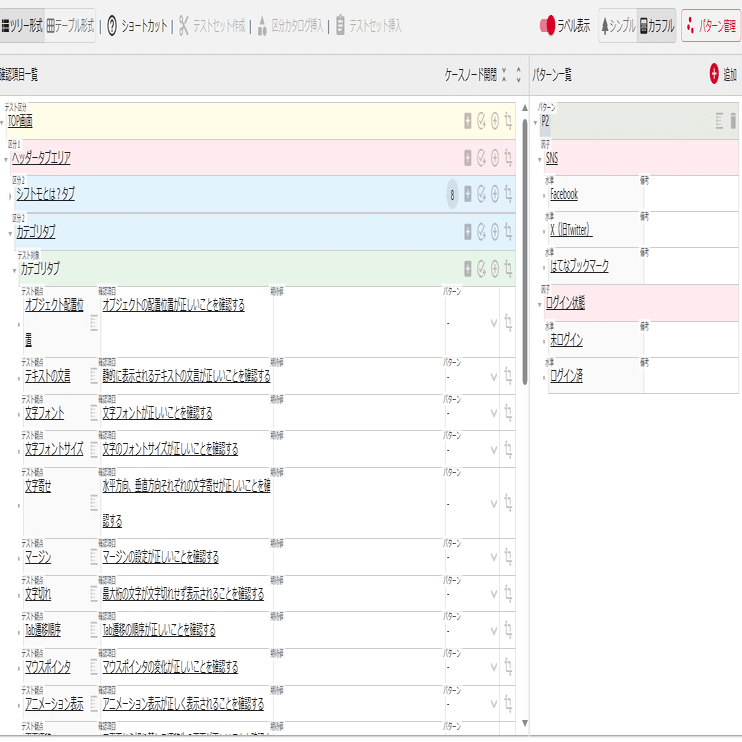
Task: Click crop-shaped icon on シフトモとは?タブ row
Action: click(508, 194)
